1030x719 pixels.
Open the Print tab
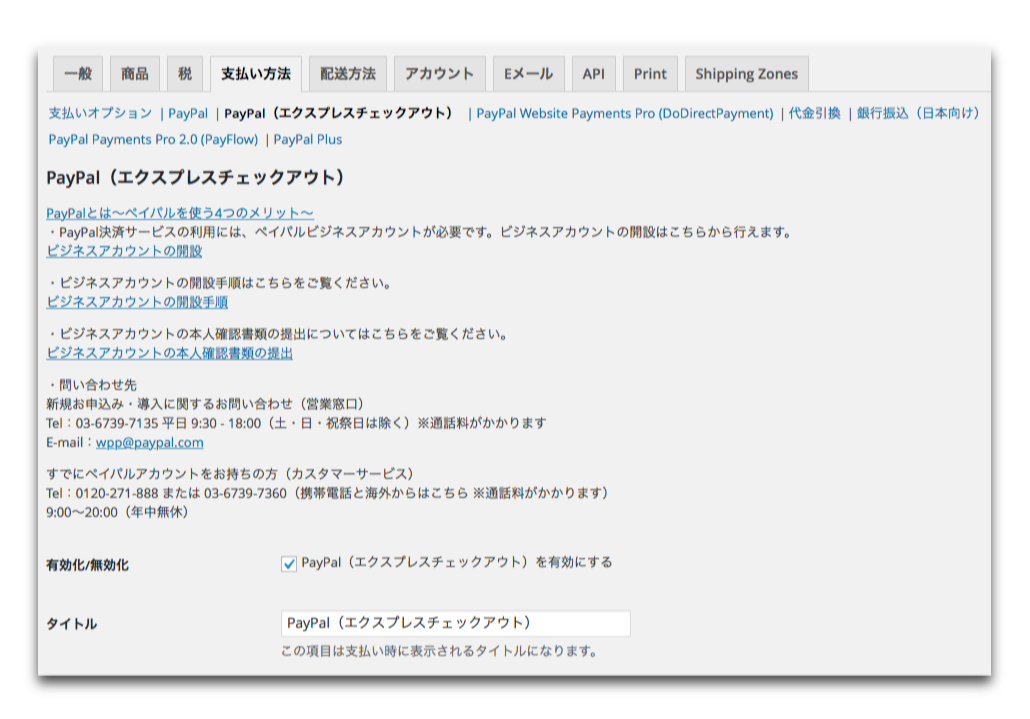(650, 74)
